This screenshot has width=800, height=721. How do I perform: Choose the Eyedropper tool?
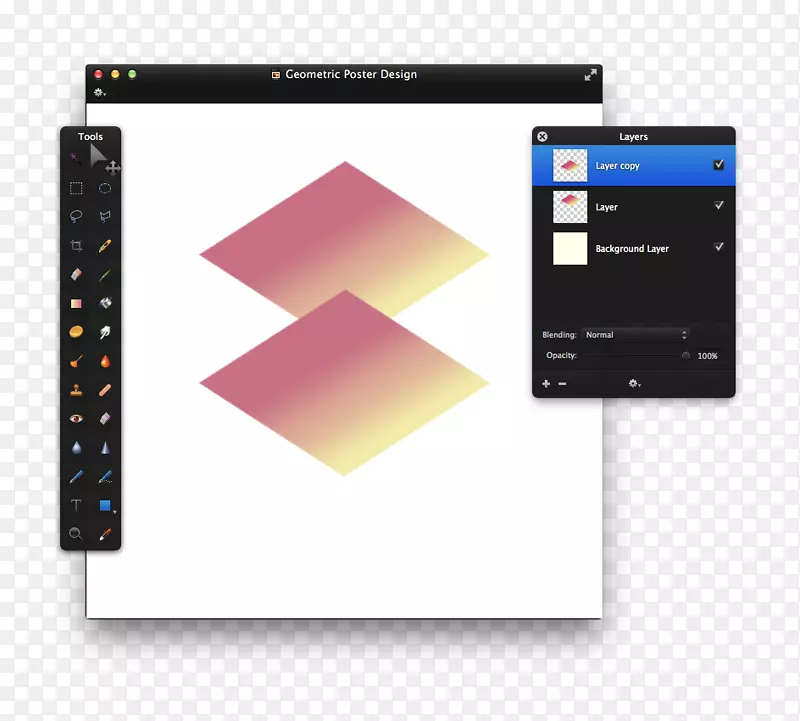pyautogui.click(x=105, y=533)
